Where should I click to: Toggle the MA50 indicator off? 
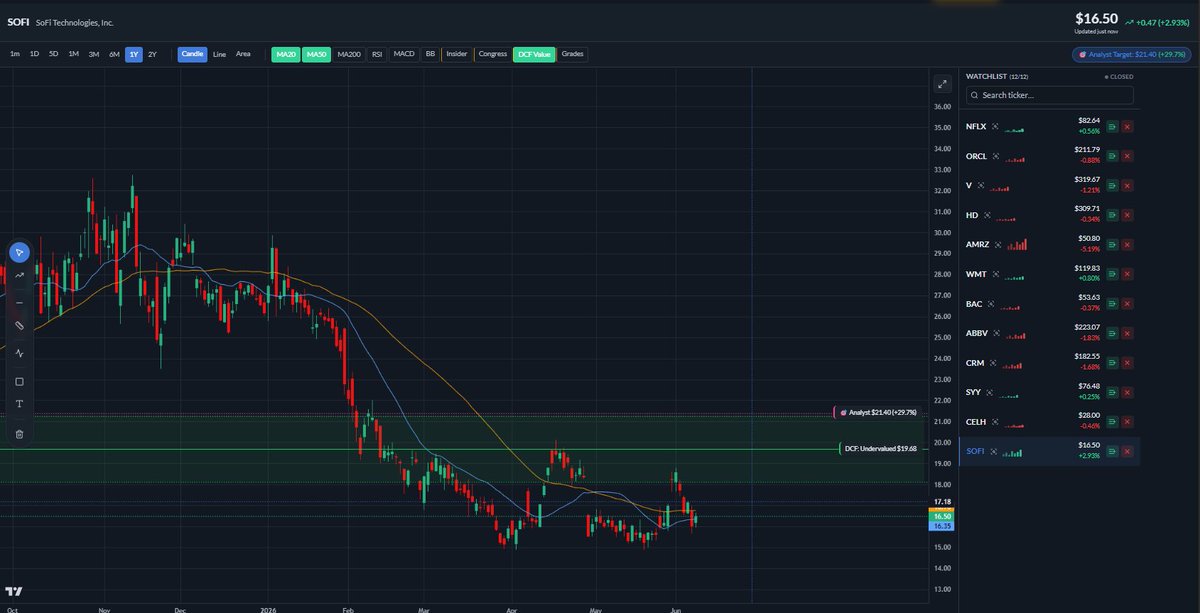[316, 54]
